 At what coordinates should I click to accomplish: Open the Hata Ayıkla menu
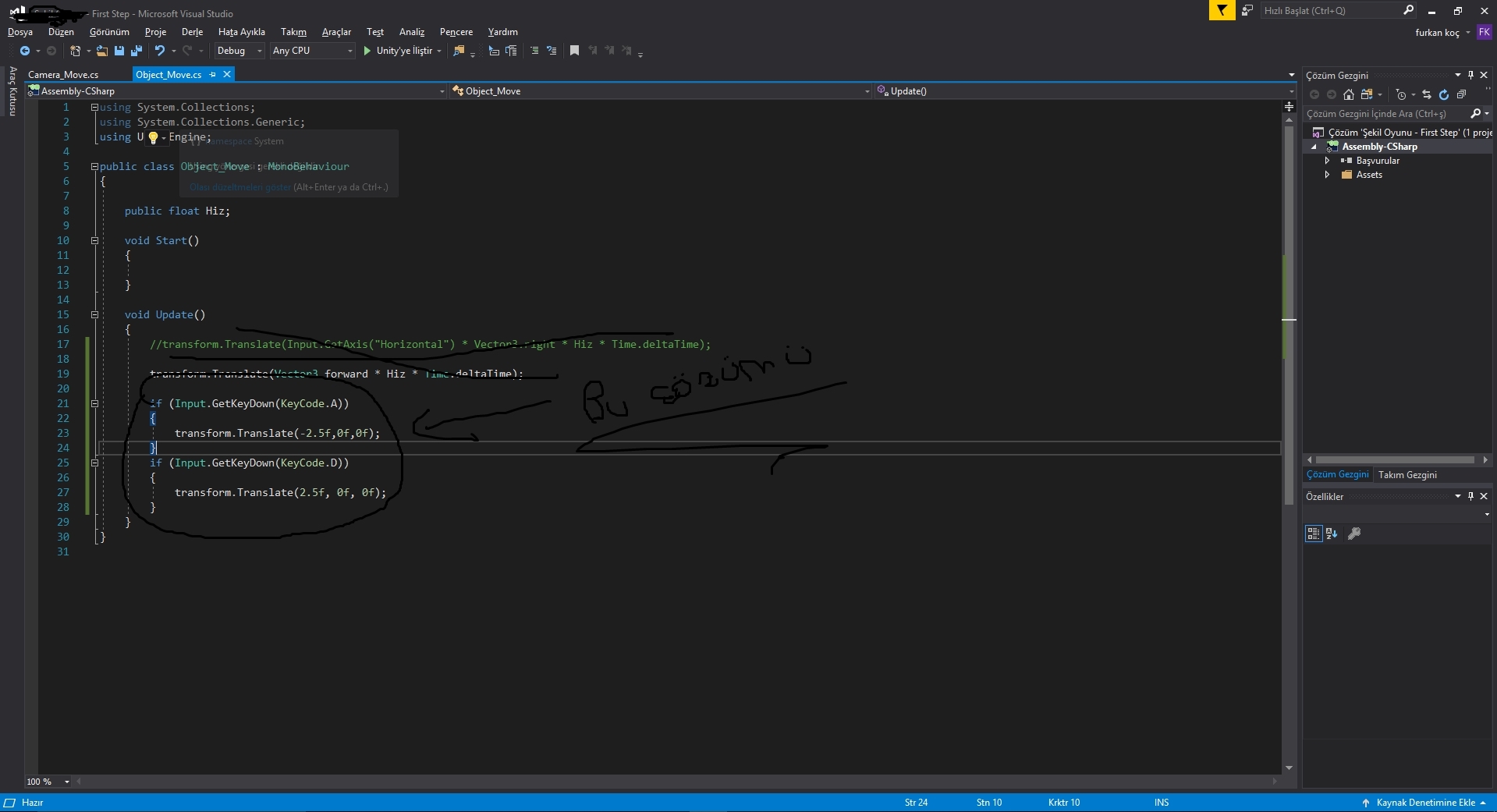click(242, 32)
